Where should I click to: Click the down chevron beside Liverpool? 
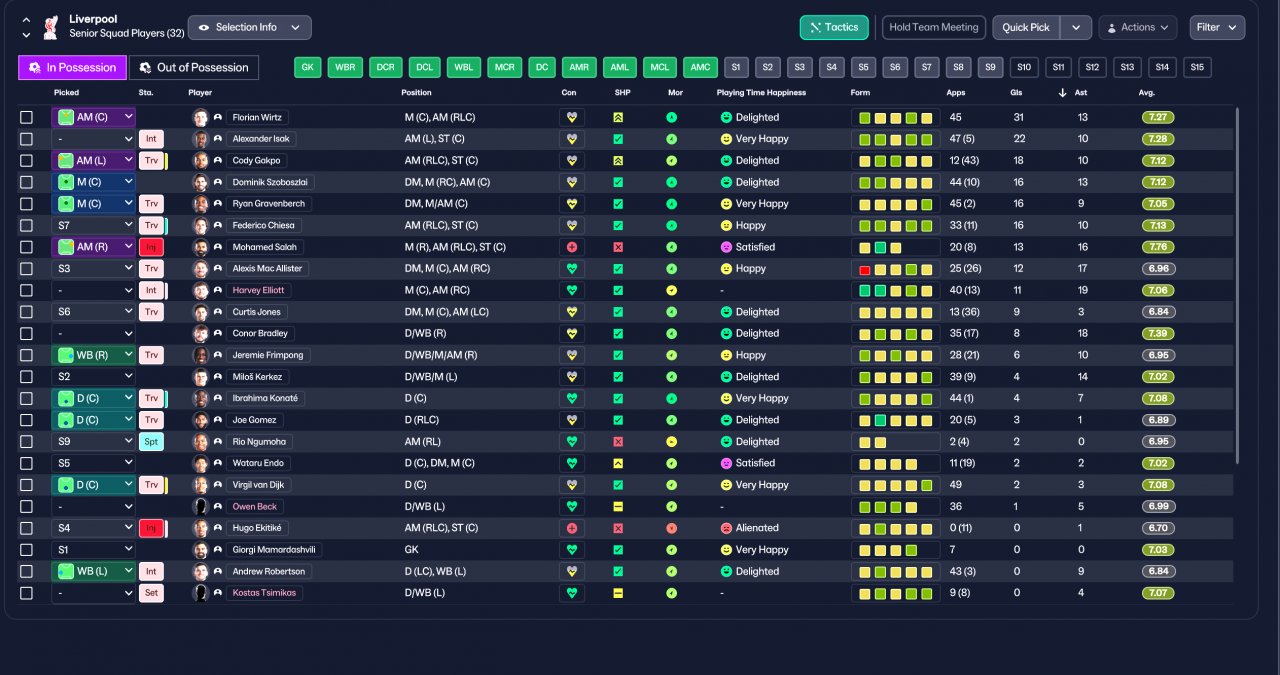[x=26, y=34]
